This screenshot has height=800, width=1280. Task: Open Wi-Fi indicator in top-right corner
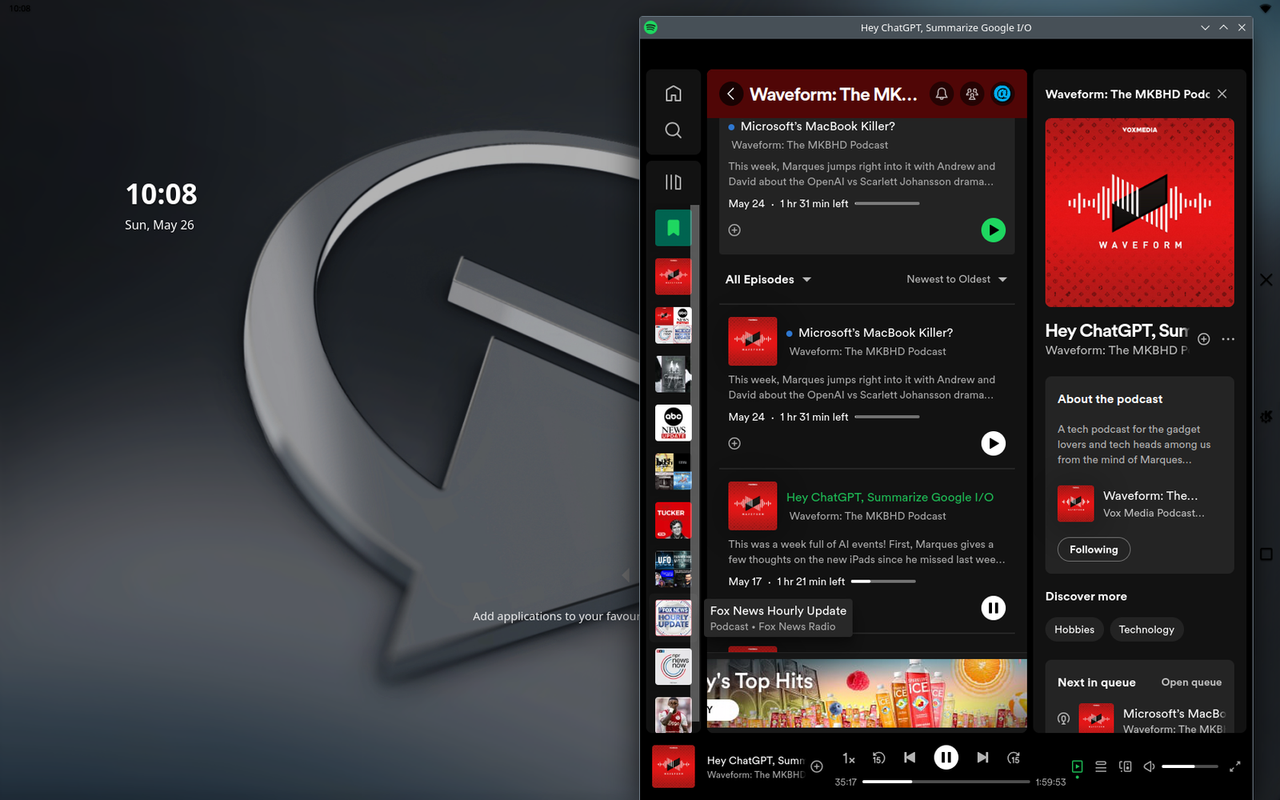click(x=1266, y=8)
